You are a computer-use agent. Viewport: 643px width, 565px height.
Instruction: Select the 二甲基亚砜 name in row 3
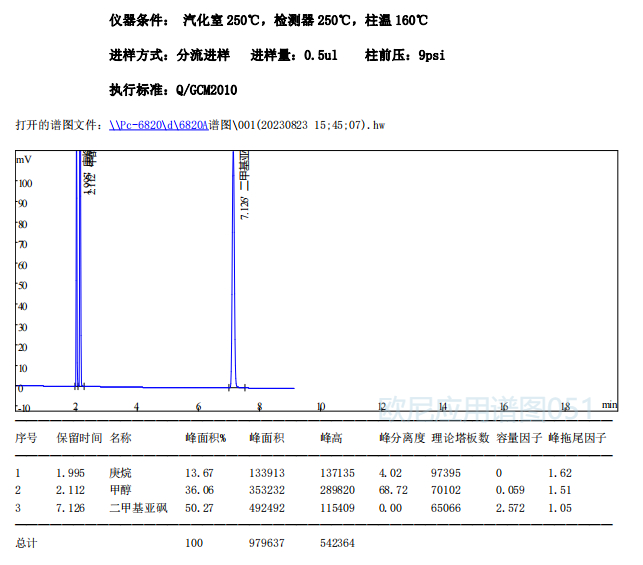[134, 508]
